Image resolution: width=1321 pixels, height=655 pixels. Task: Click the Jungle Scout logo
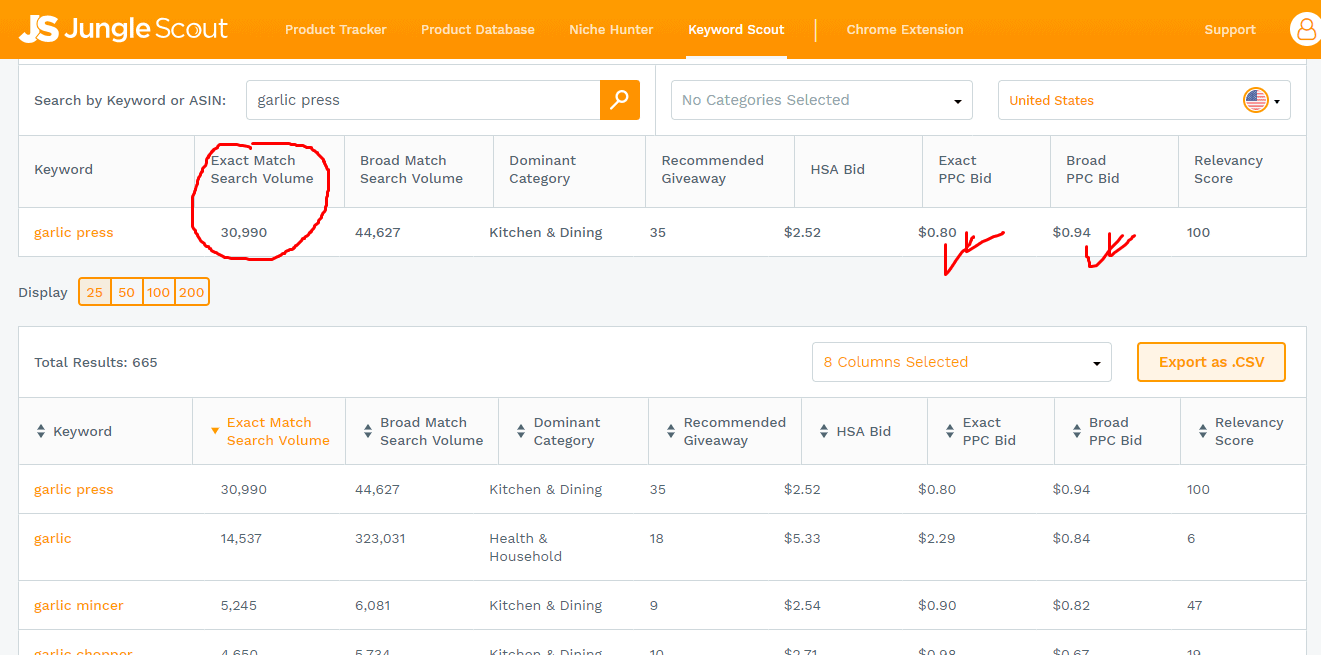point(124,29)
